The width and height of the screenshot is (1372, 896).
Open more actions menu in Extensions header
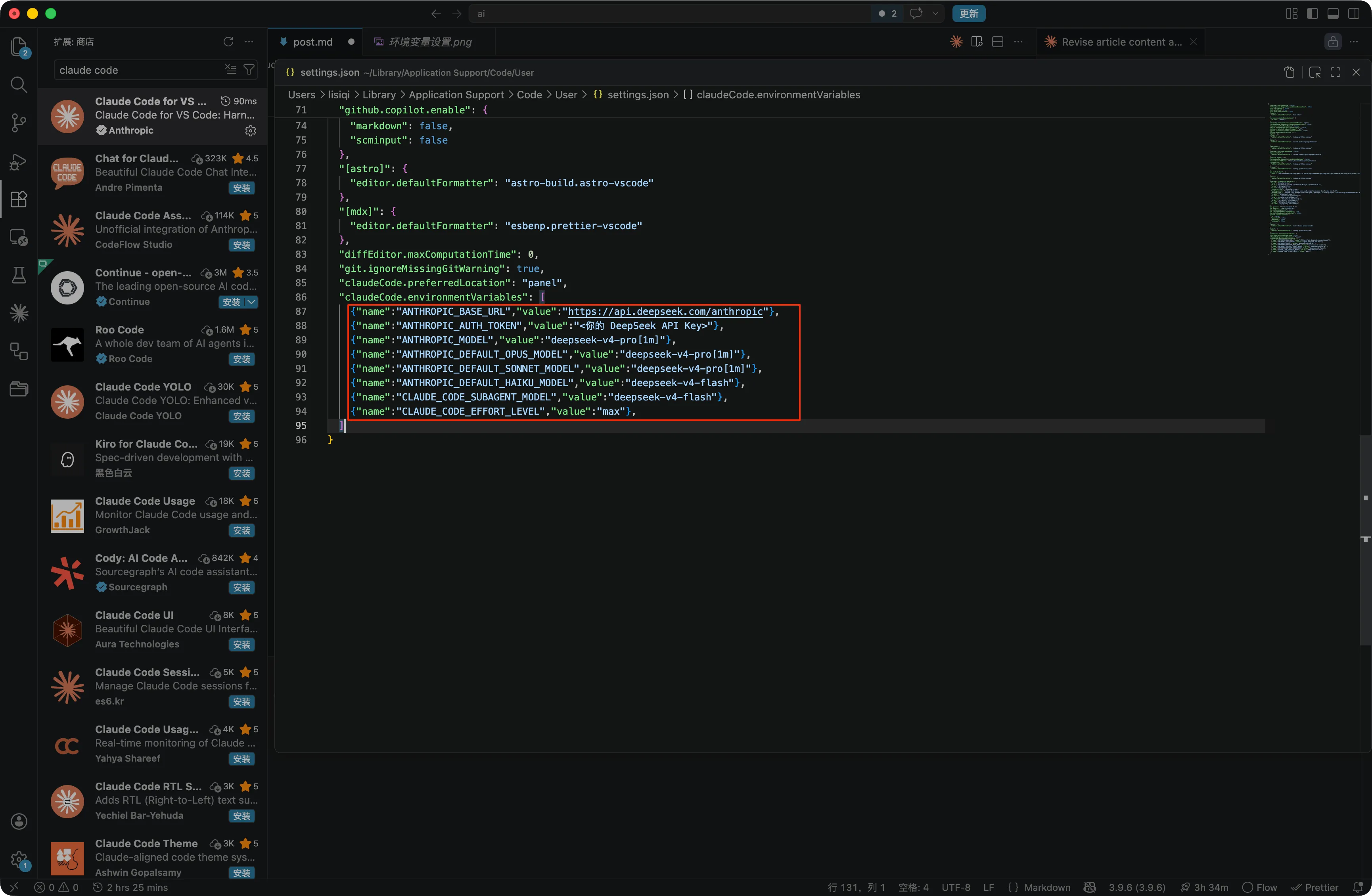click(x=249, y=42)
